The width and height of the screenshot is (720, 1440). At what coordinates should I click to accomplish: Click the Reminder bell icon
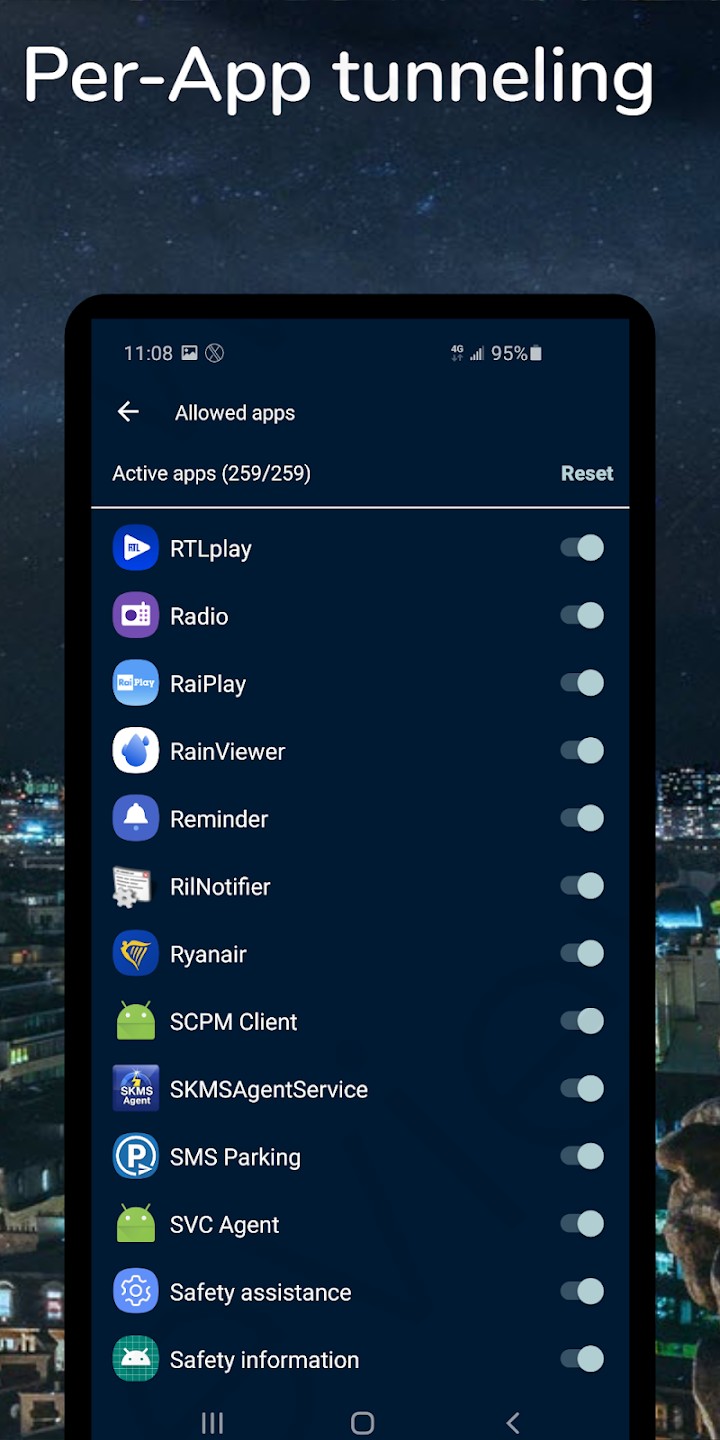(x=136, y=819)
